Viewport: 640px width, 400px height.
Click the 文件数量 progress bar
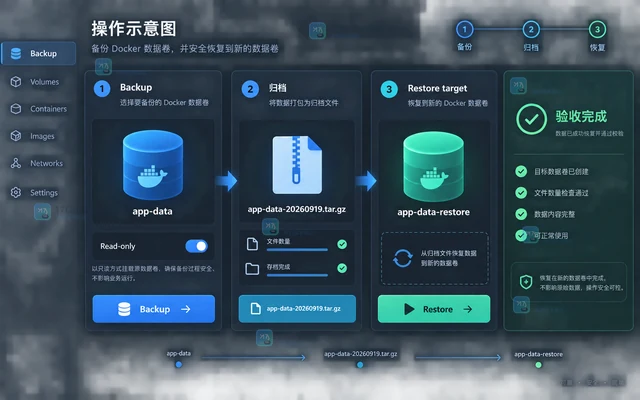pyautogui.click(x=297, y=249)
